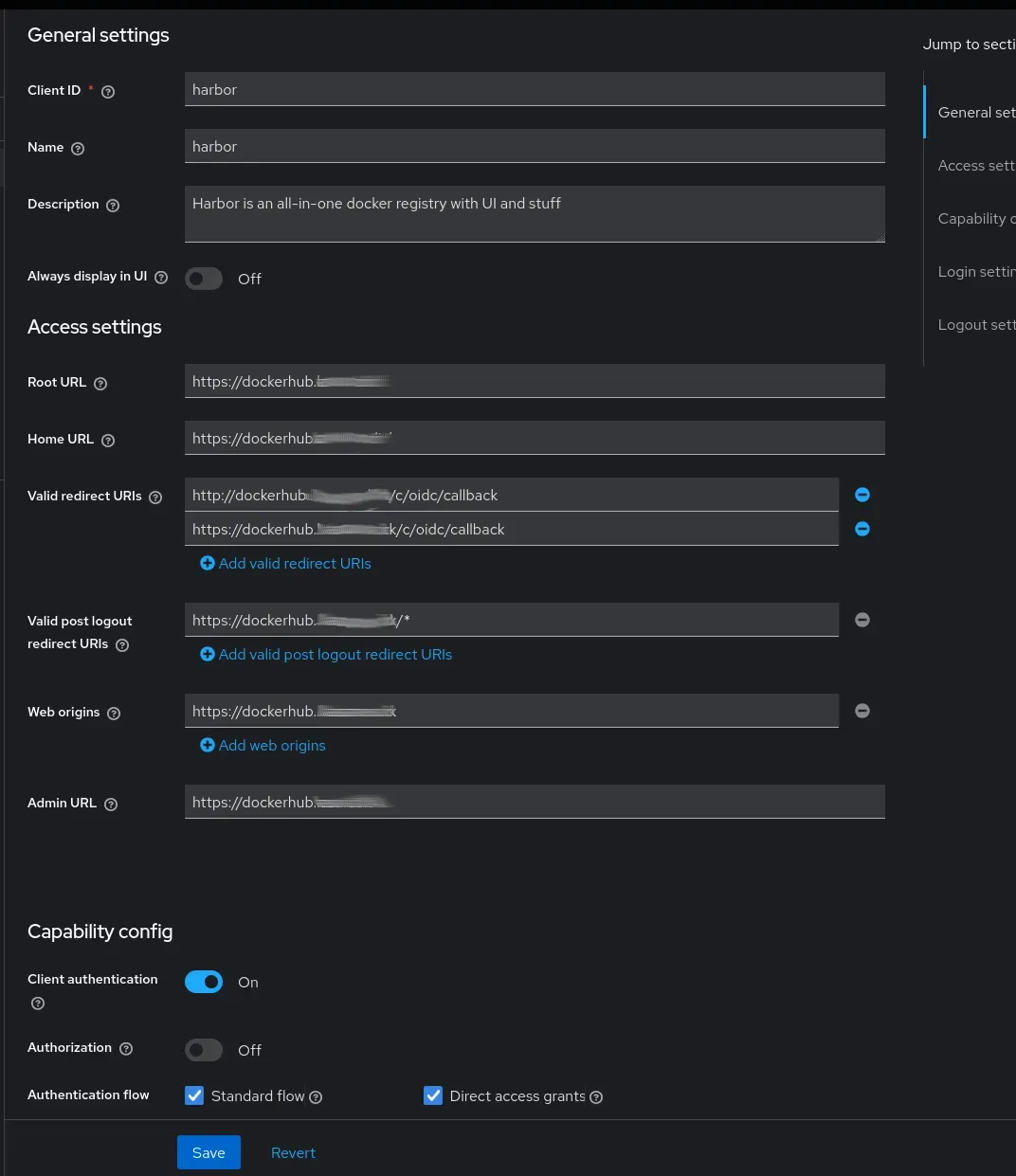Toggle Always display in UI switch
The image size is (1016, 1176).
204,279
